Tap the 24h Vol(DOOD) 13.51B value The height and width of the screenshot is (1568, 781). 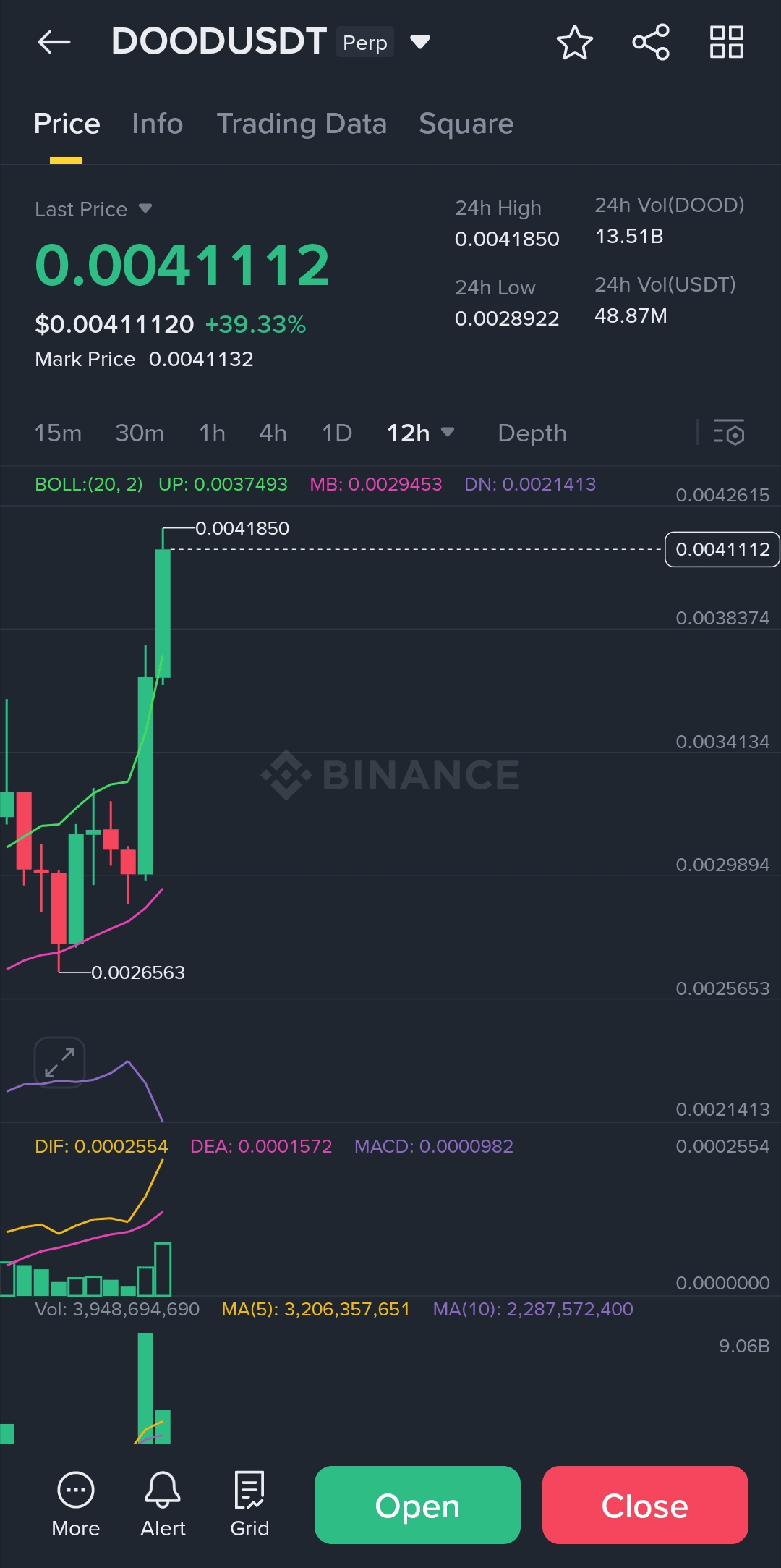629,236
